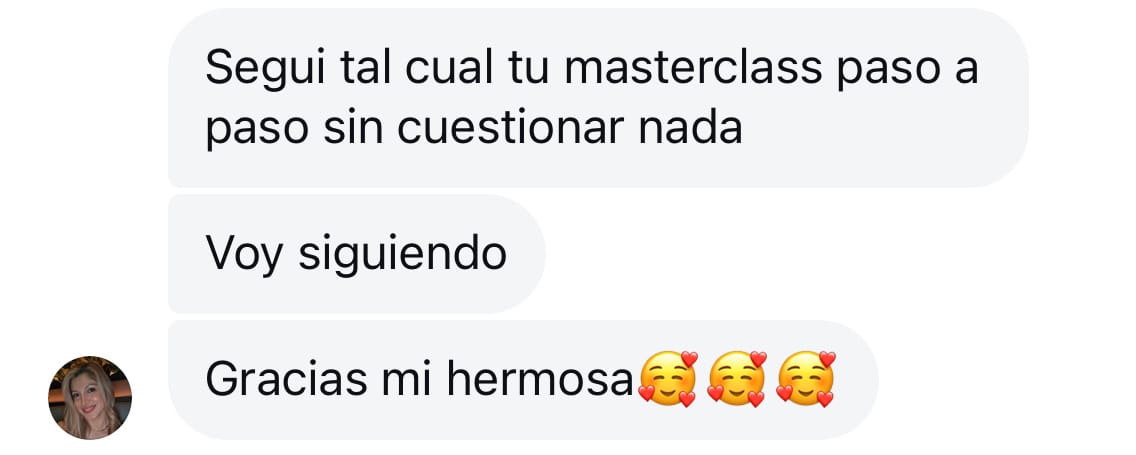This screenshot has width=1136, height=455.
Task: Open the sender's profile picture avatar
Action: pyautogui.click(x=90, y=398)
